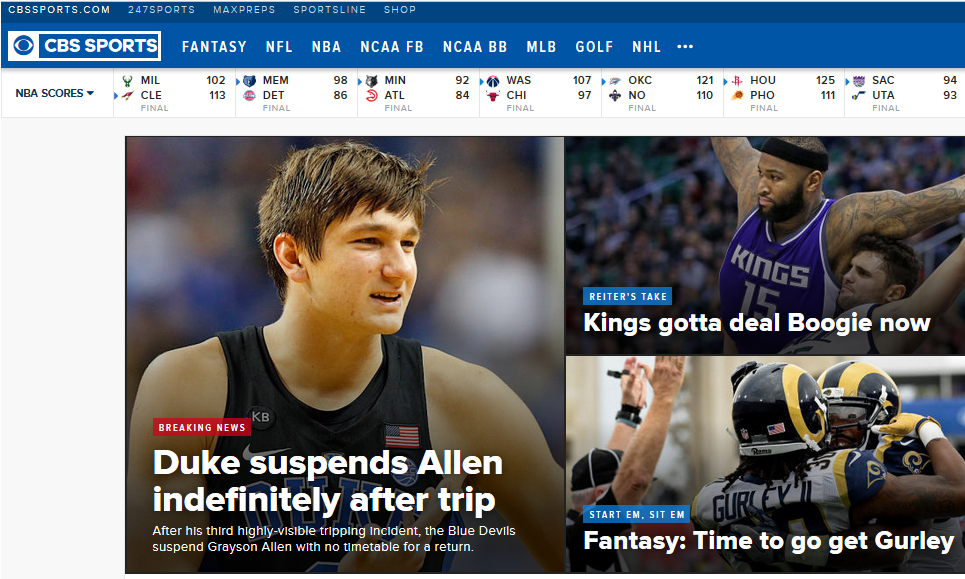Read Duke suspends Allen headline story

(327, 481)
